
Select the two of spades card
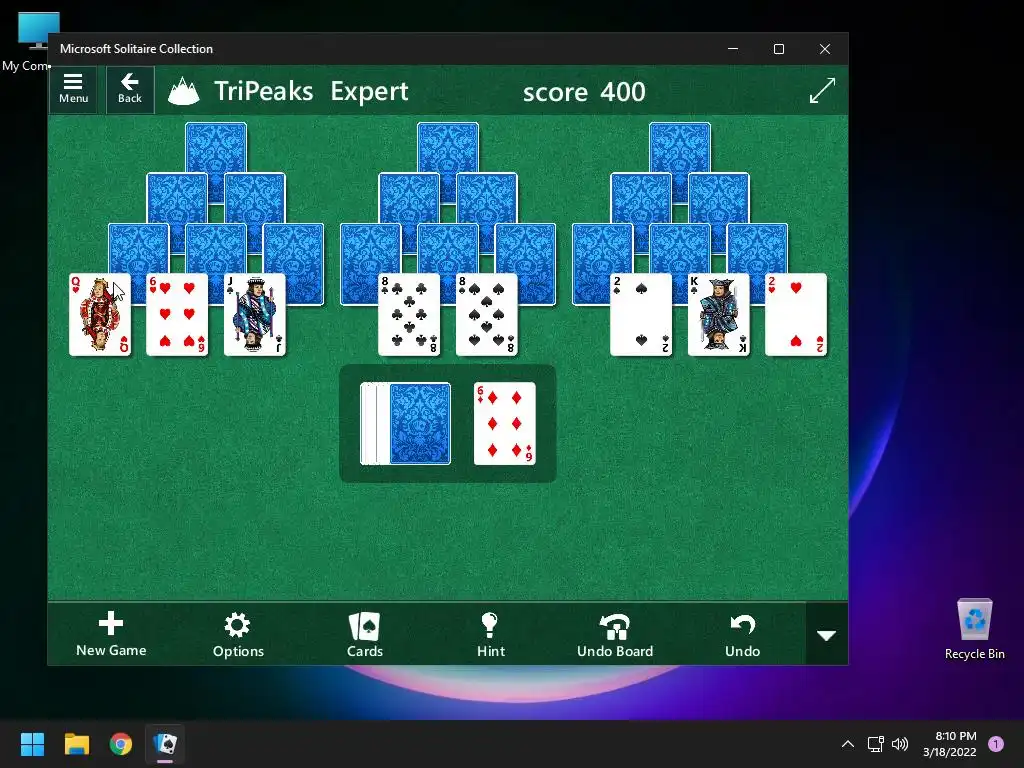(641, 315)
